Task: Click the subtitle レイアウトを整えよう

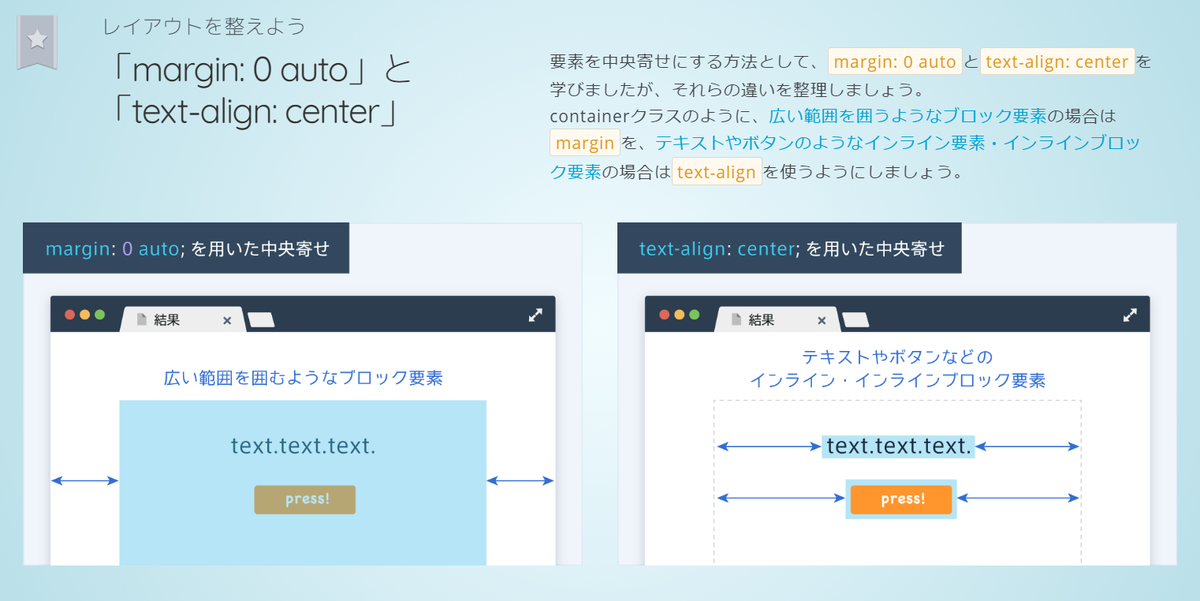Action: coord(204,26)
